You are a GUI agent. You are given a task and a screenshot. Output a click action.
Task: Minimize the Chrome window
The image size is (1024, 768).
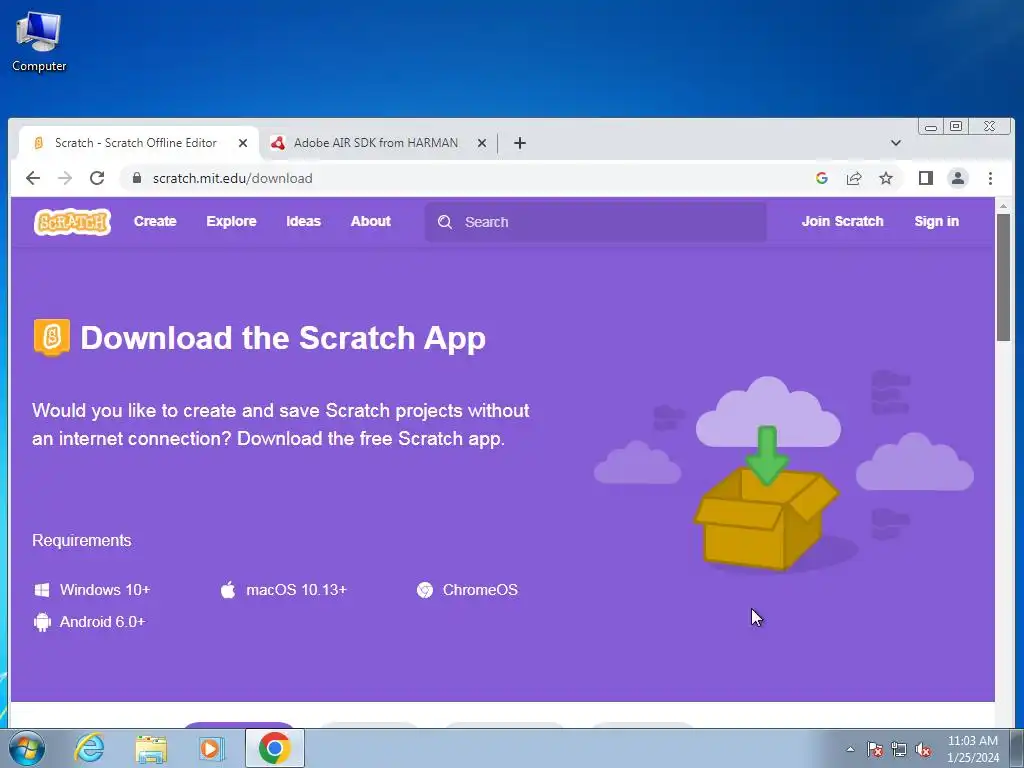pyautogui.click(x=931, y=127)
